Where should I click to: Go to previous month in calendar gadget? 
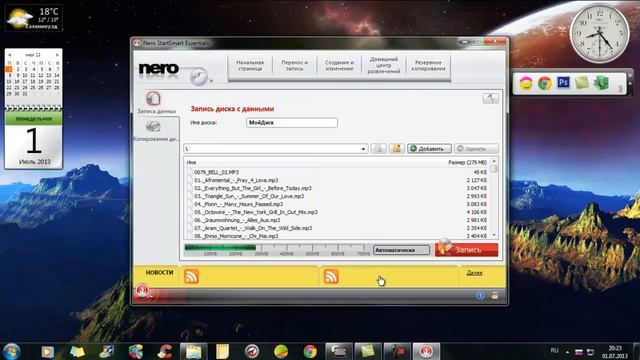(x=9, y=55)
